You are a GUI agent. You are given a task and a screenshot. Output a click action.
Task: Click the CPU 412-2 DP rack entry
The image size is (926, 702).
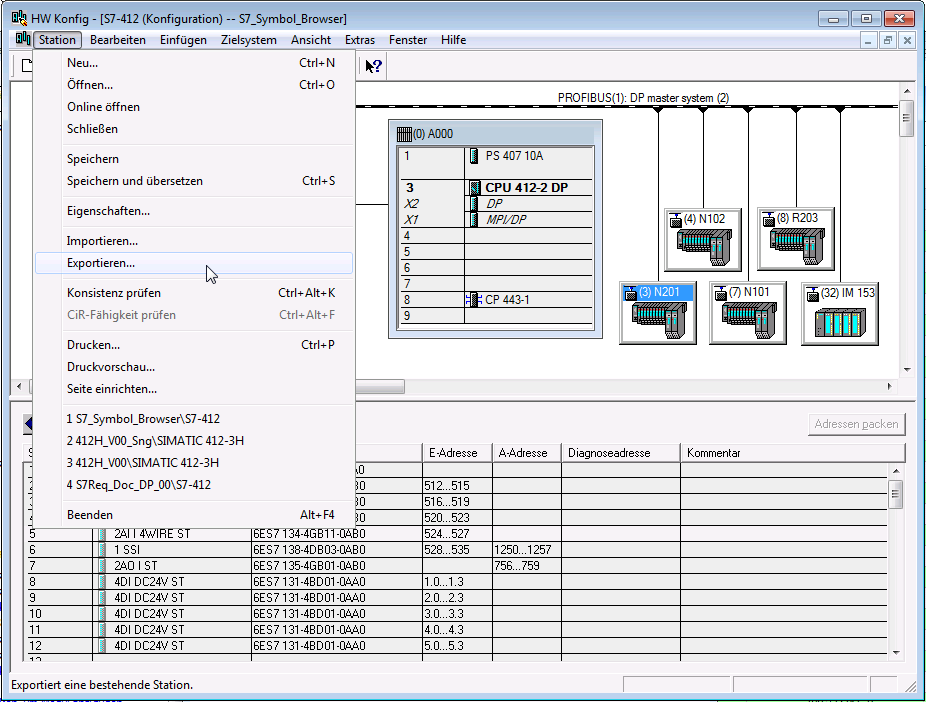click(x=525, y=187)
